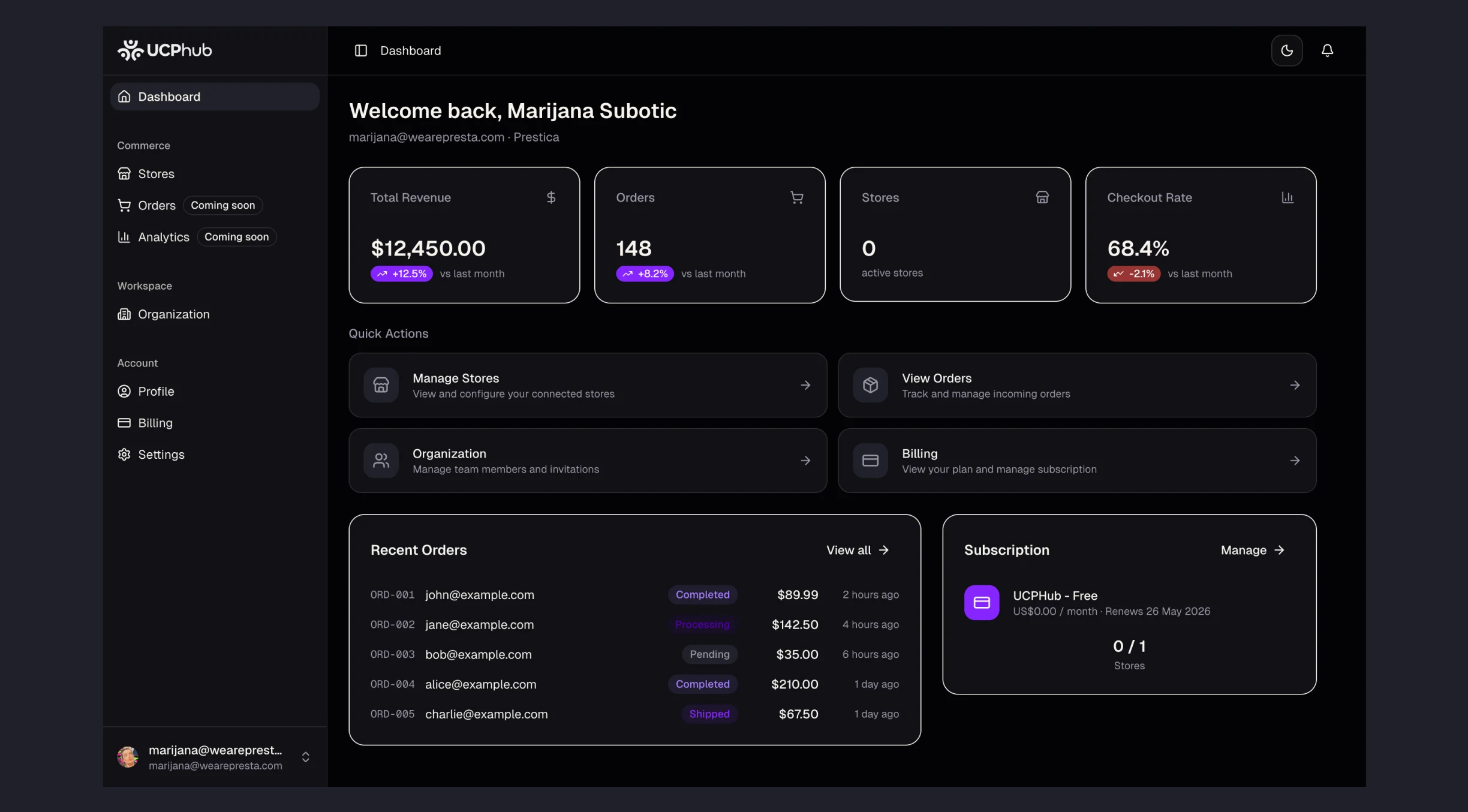Click Completed status badge of ORD-001

pos(703,595)
